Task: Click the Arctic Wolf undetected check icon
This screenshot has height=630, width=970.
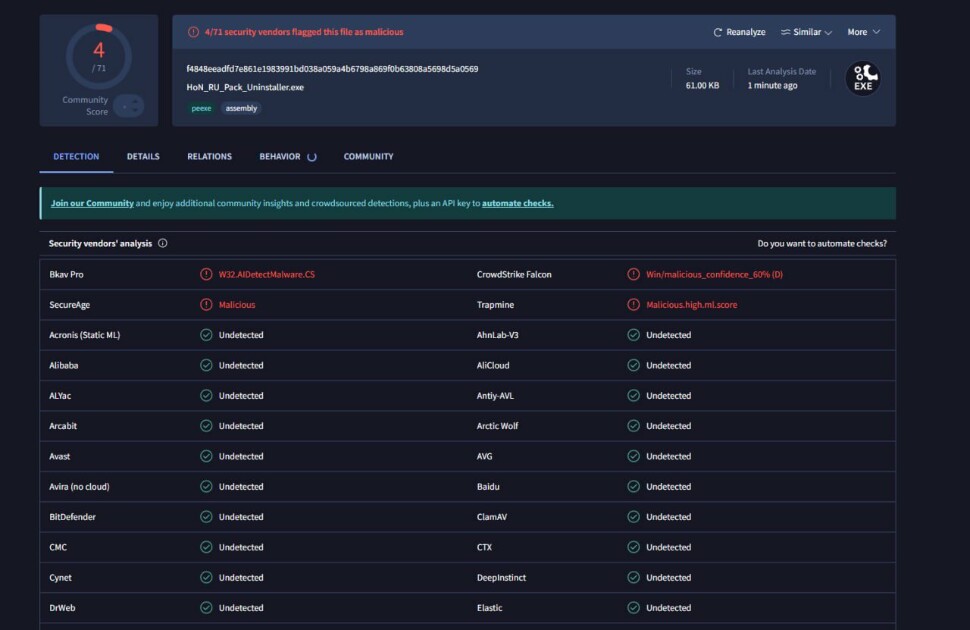Action: 633,426
